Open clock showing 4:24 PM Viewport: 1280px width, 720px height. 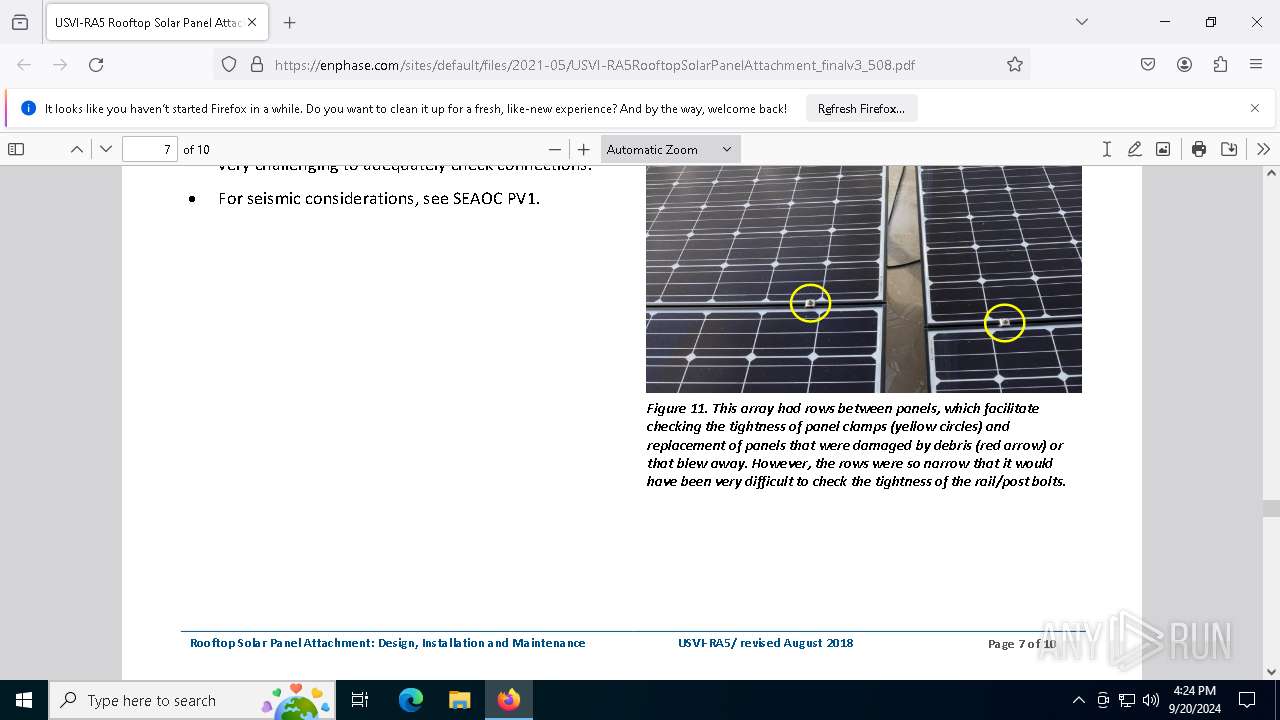click(x=1194, y=700)
